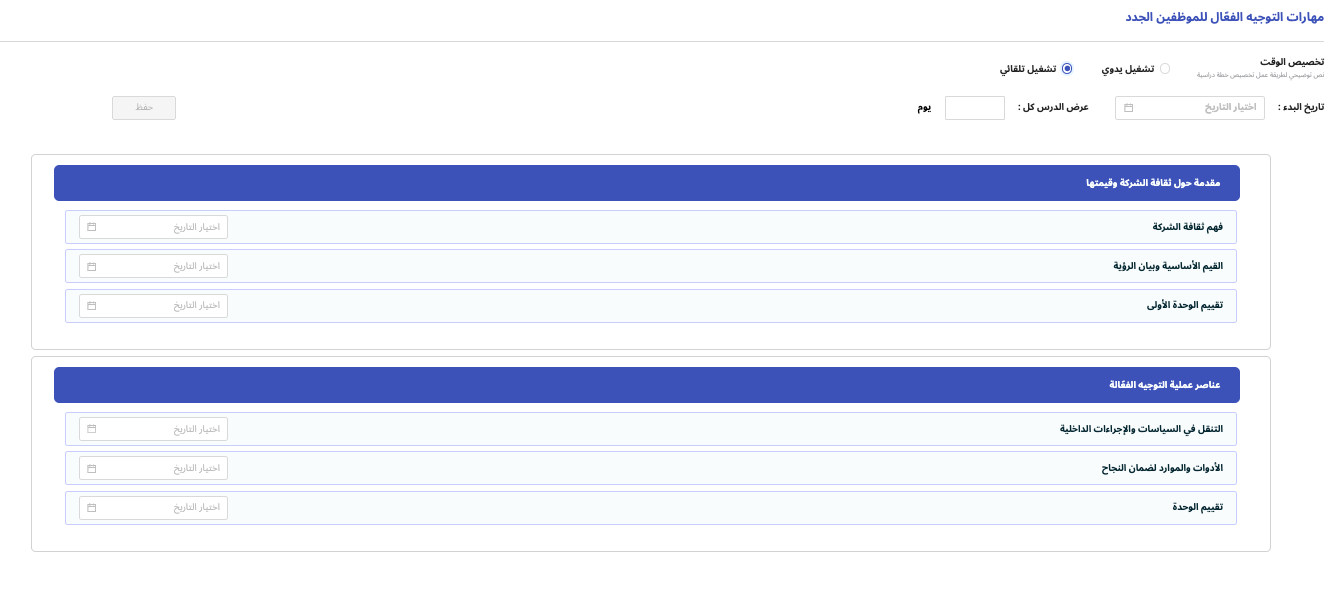Click the عناصر عملية التوجيه الفعّالة section header
Viewport: 1343px width, 602px height.
(x=646, y=385)
